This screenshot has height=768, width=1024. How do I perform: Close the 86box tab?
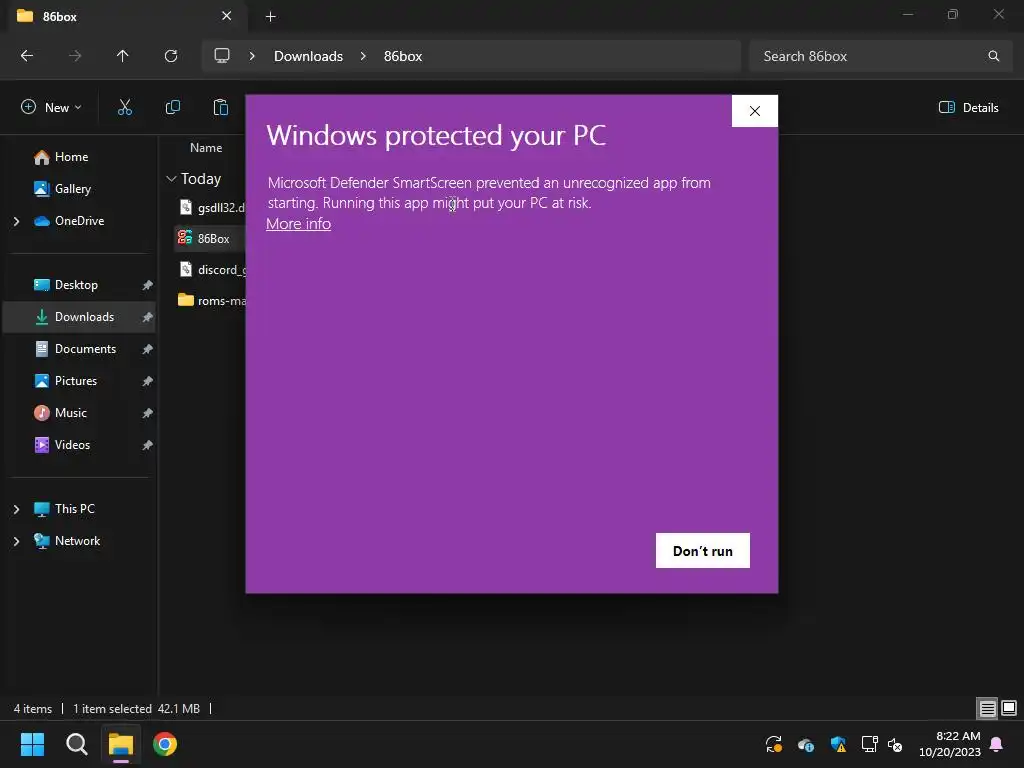[227, 16]
